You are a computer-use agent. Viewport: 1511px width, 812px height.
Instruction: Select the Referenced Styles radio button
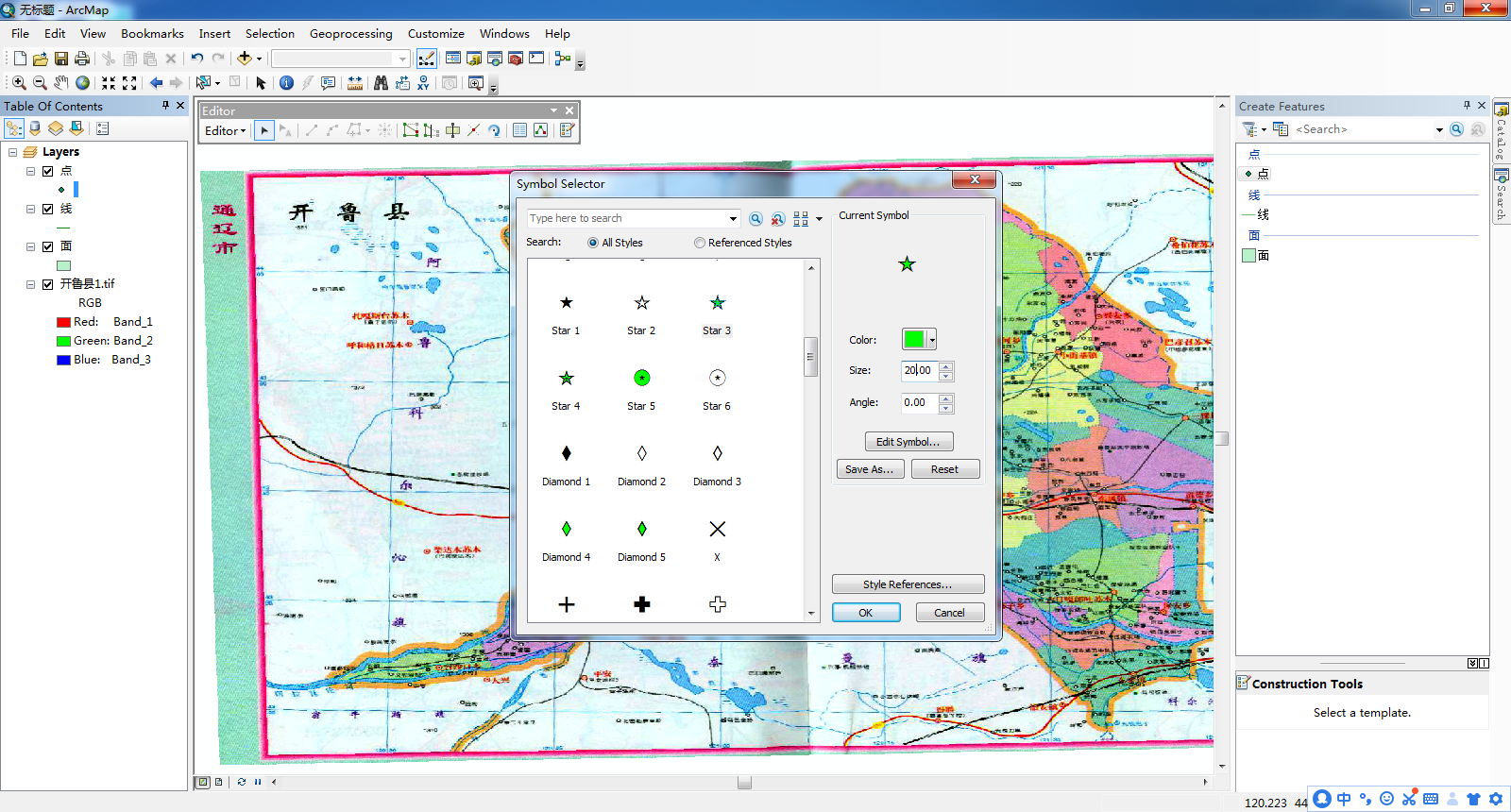click(x=700, y=243)
